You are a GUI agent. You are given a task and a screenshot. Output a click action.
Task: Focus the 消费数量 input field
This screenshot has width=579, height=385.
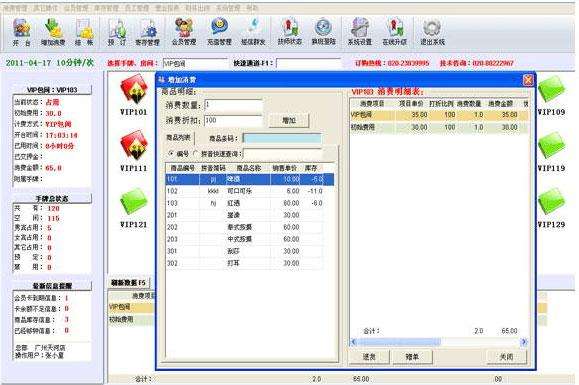coord(233,105)
